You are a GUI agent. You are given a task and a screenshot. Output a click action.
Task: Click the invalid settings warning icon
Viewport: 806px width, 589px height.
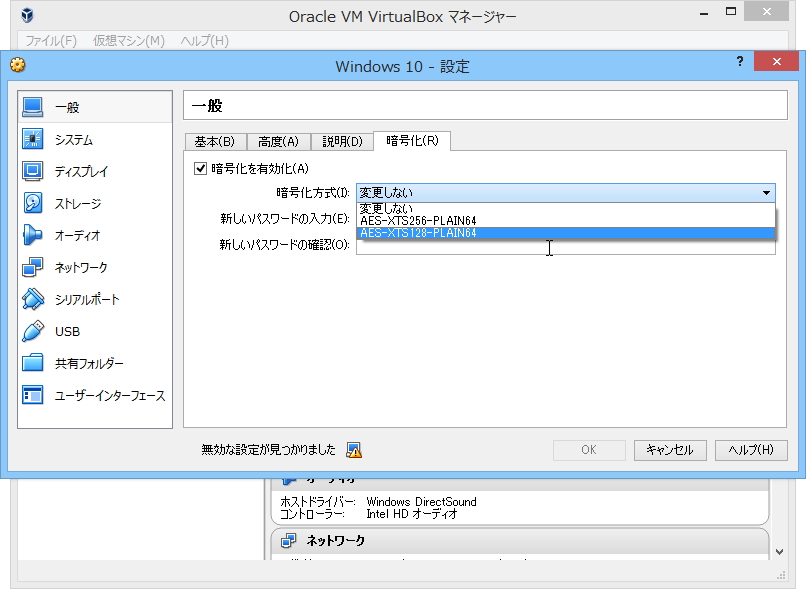(x=354, y=450)
